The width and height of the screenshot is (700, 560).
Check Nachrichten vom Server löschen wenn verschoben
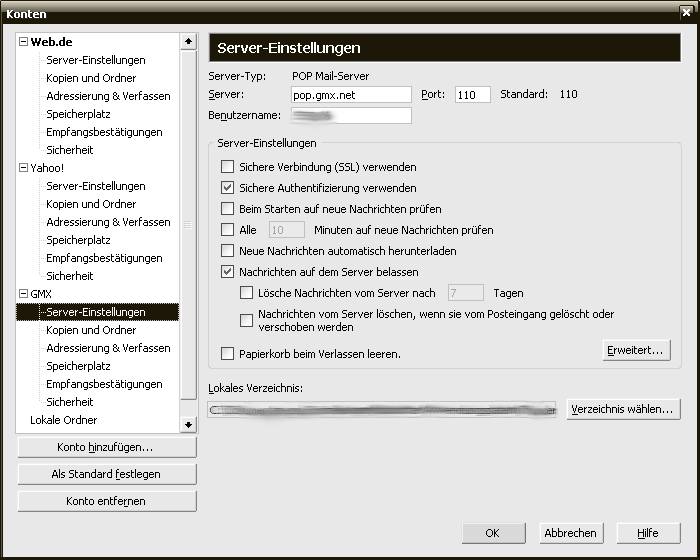click(246, 320)
